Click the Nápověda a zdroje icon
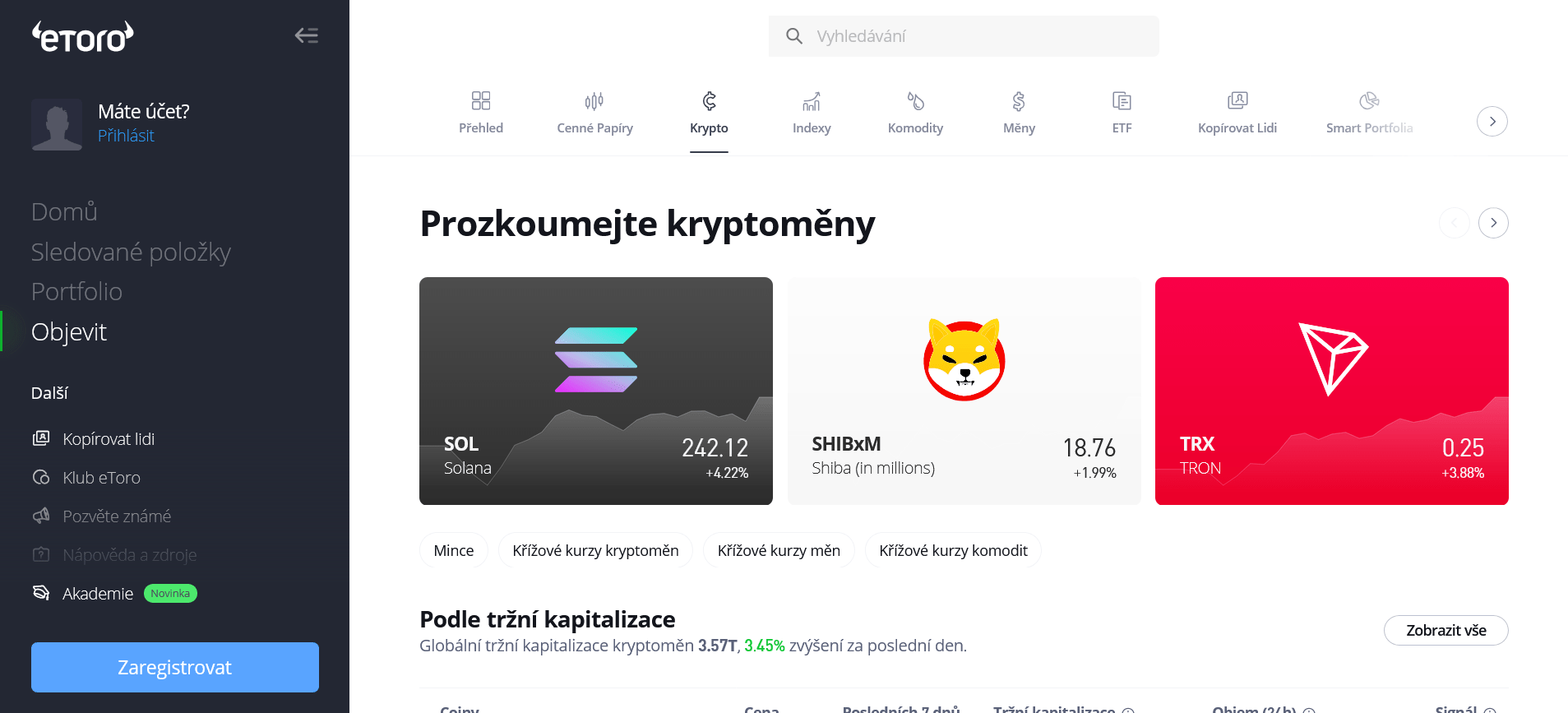Viewport: 1568px width, 713px height. (x=41, y=554)
